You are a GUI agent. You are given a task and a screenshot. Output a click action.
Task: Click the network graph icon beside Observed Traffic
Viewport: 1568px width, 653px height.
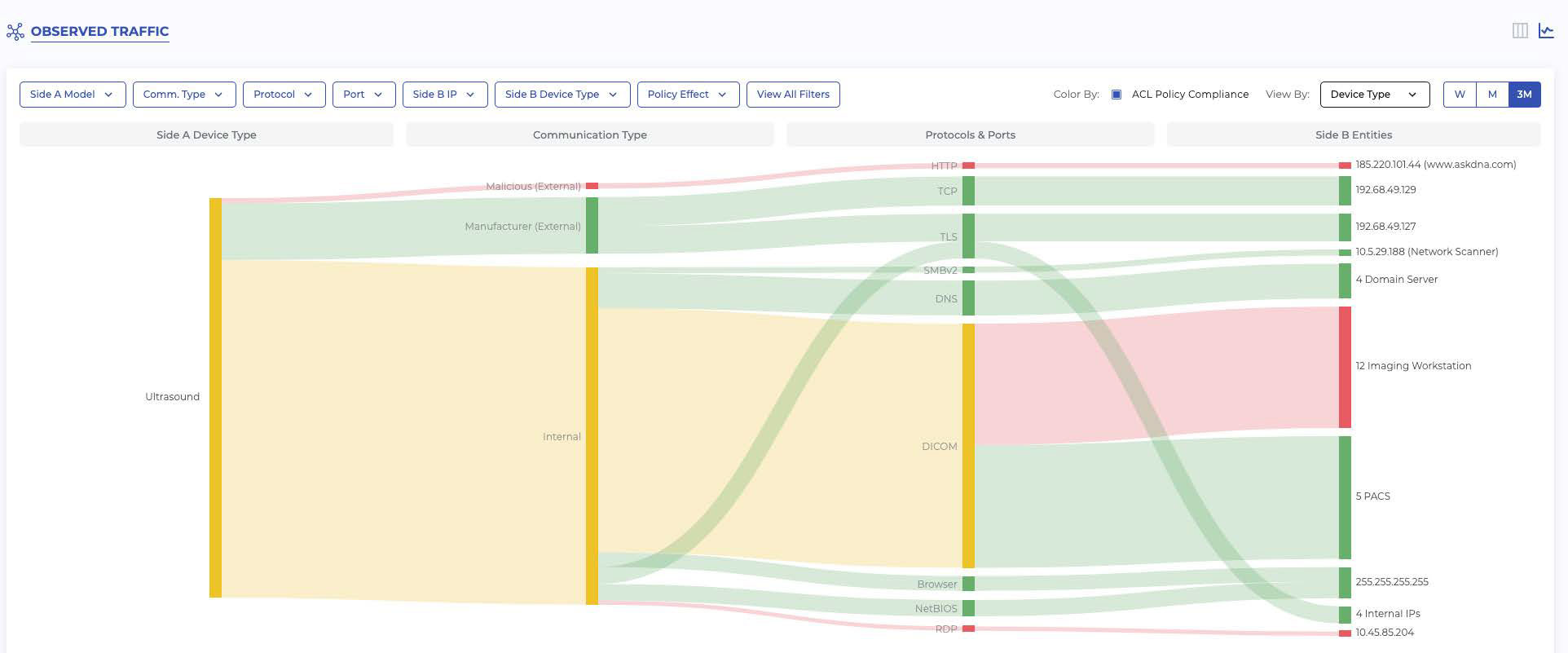tap(15, 32)
